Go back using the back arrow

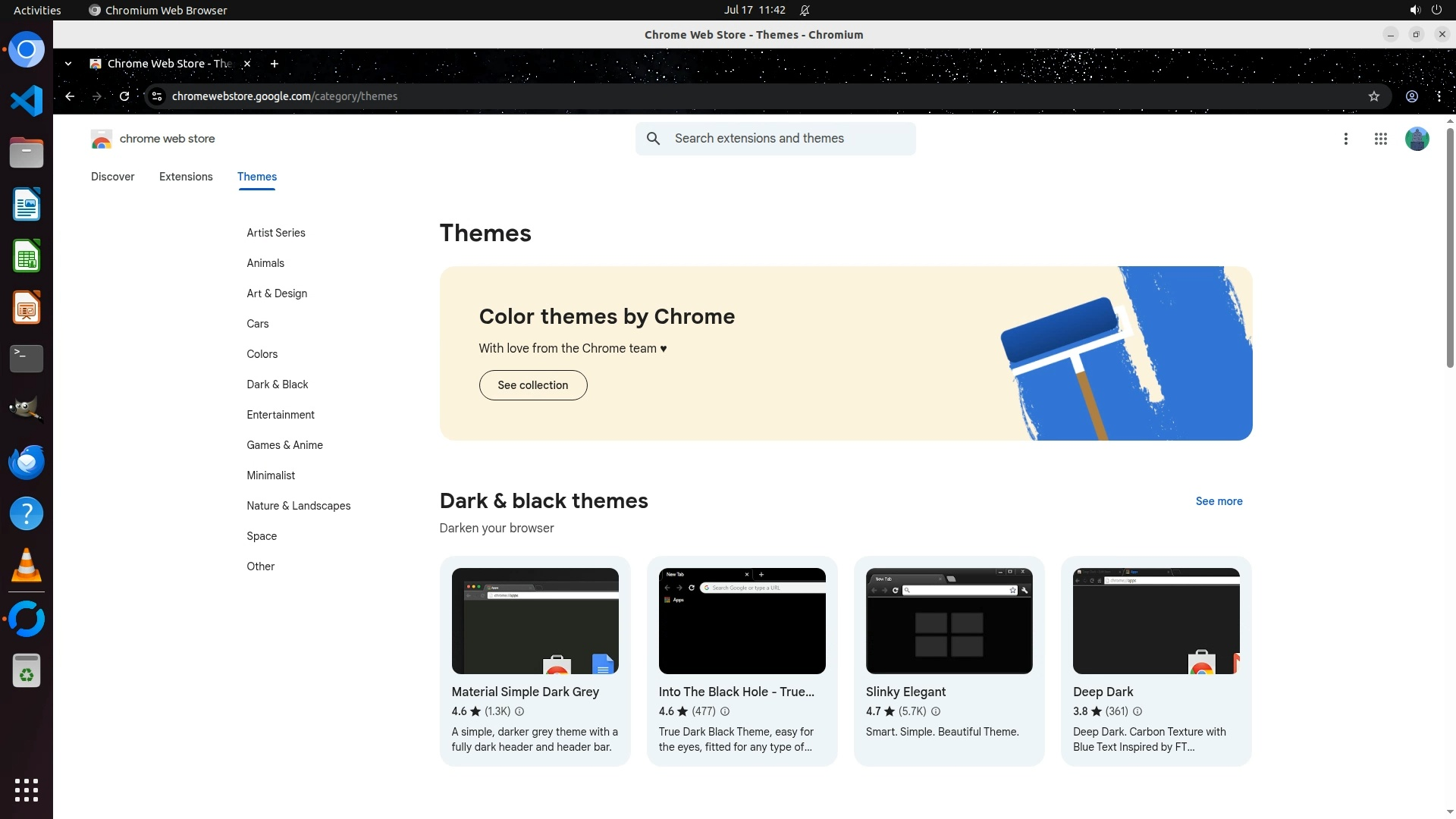[70, 96]
